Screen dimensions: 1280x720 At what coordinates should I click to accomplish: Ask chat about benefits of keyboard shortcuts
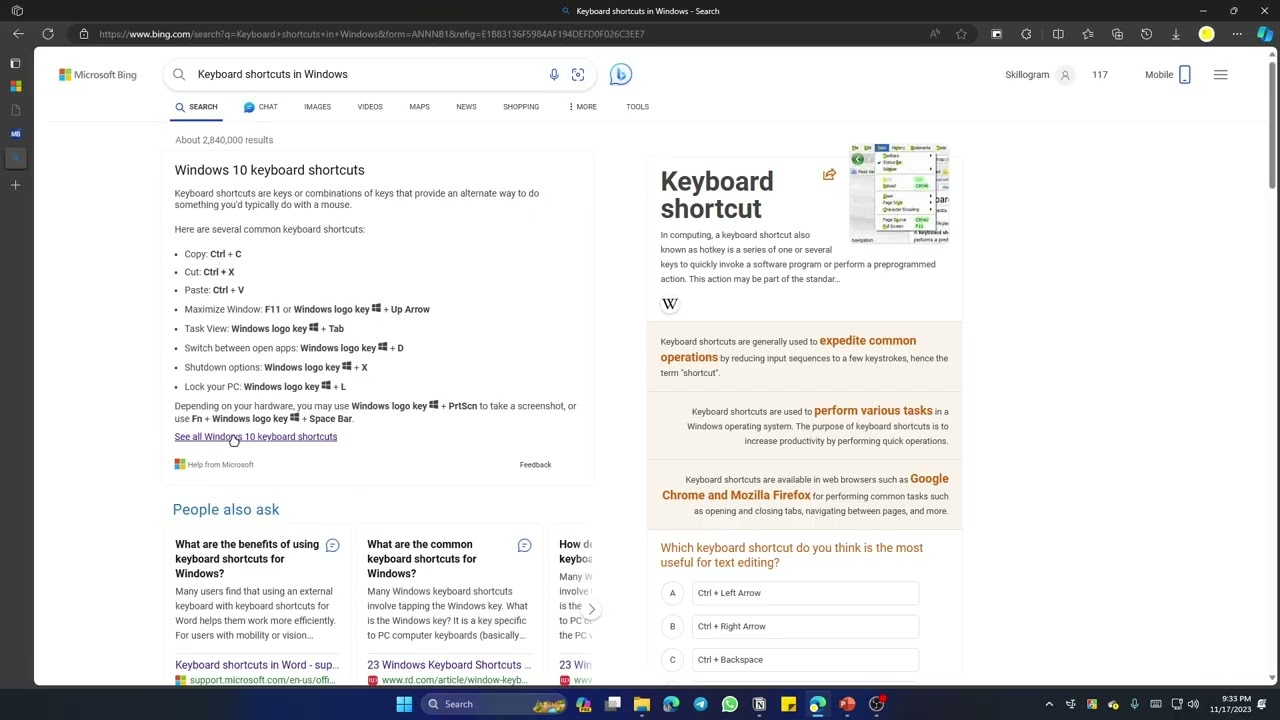[332, 545]
